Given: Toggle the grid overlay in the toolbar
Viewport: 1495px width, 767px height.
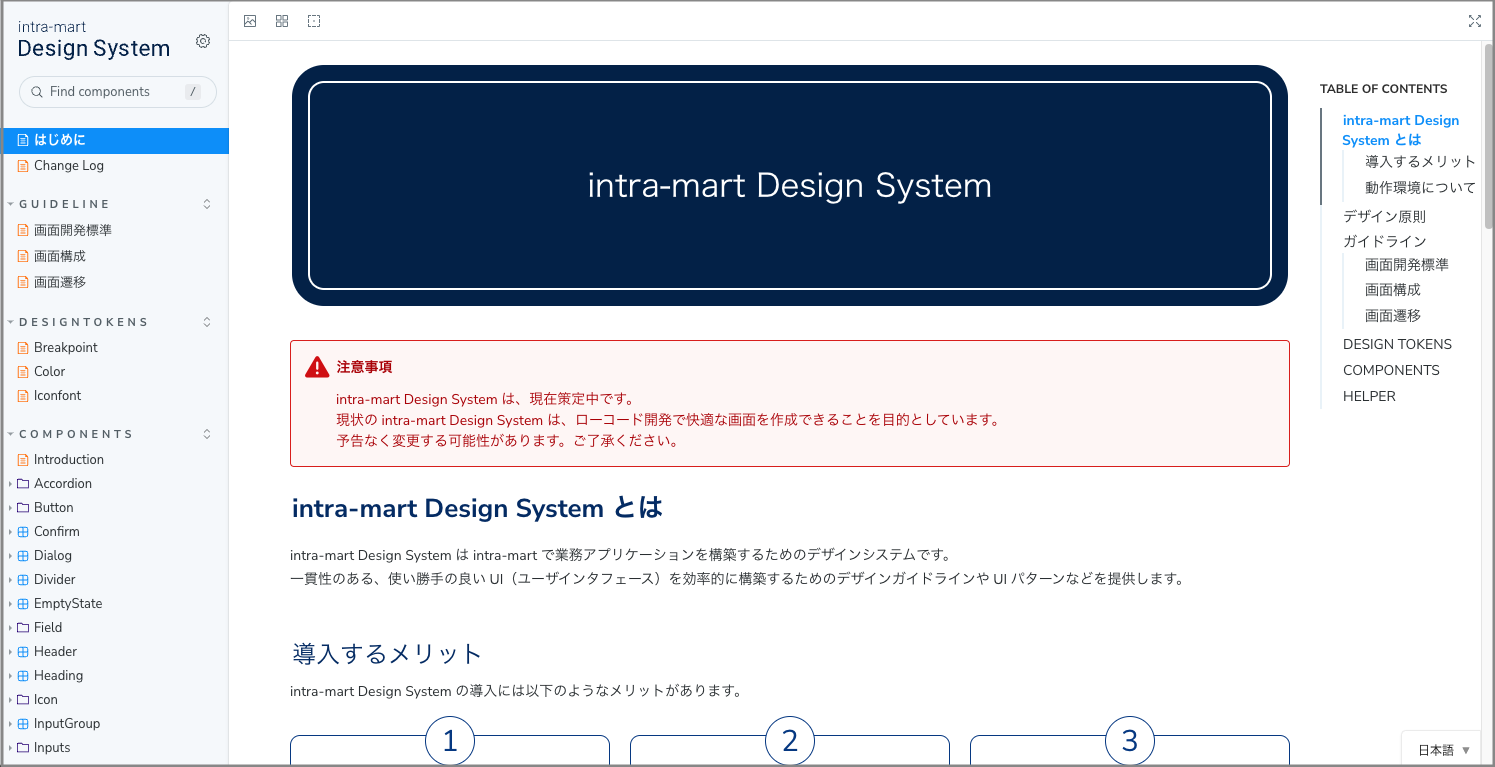Looking at the screenshot, I should coord(281,20).
